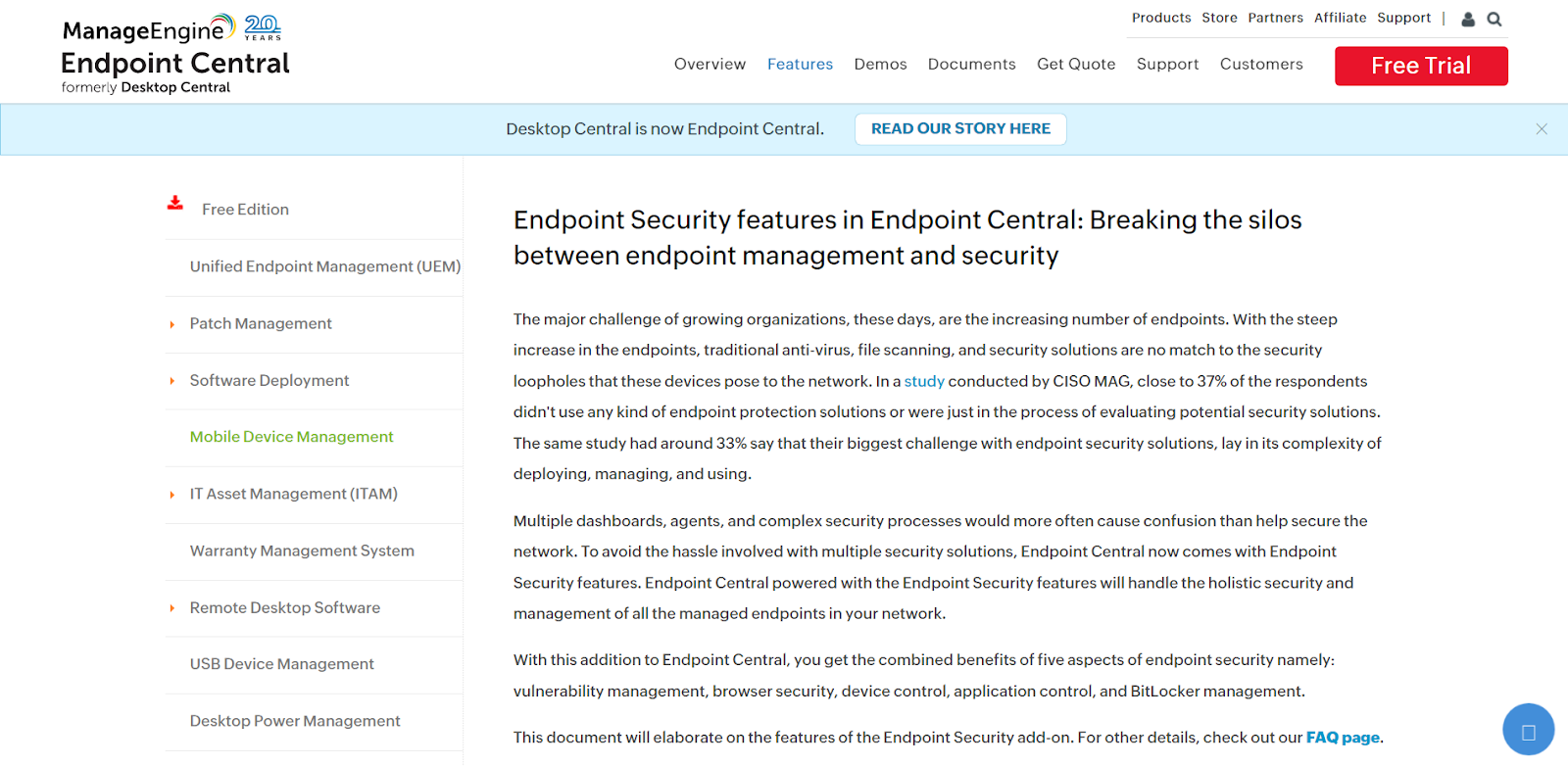
Task: Dismiss the Endpoint Central rename banner
Action: [1542, 129]
